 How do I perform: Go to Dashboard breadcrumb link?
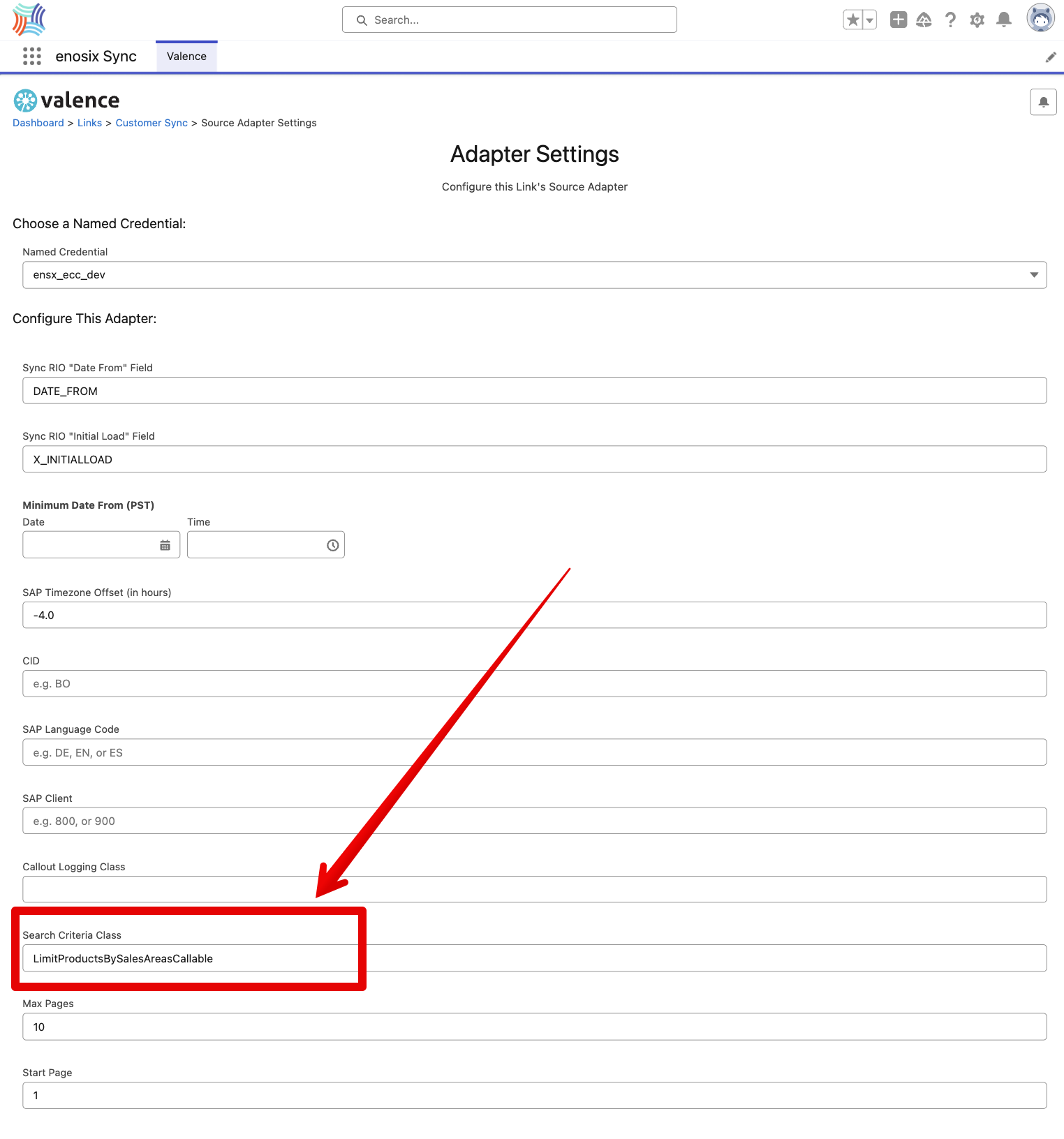[x=38, y=123]
